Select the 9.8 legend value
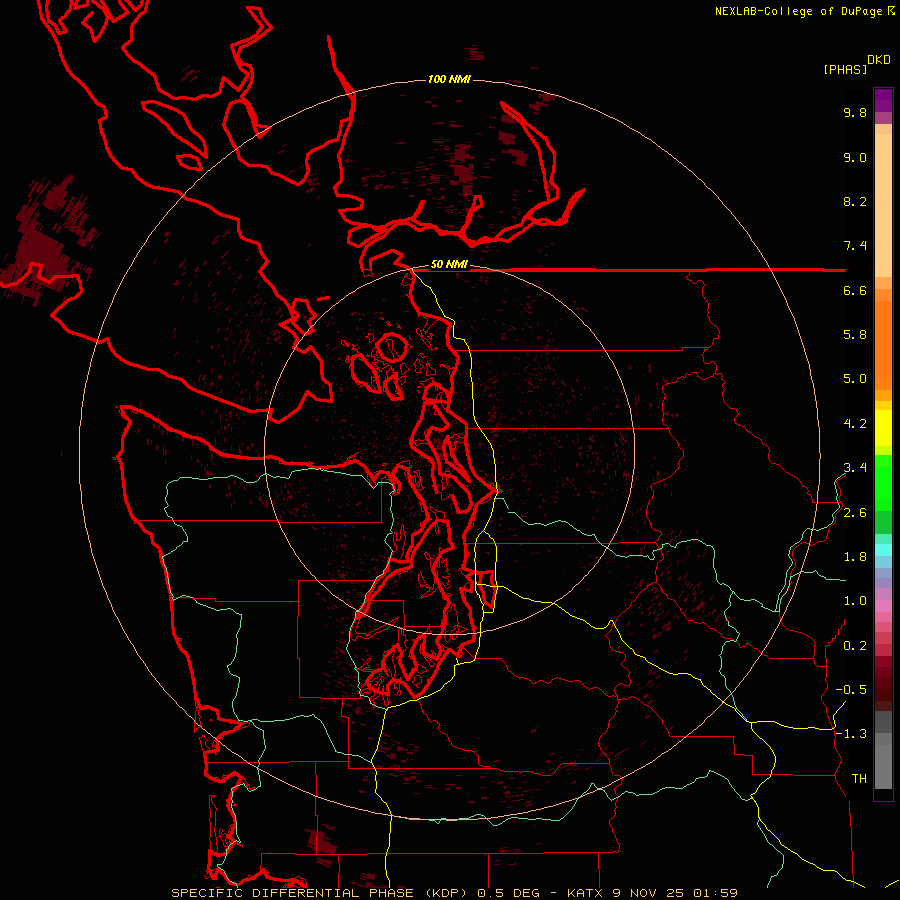 (x=855, y=113)
